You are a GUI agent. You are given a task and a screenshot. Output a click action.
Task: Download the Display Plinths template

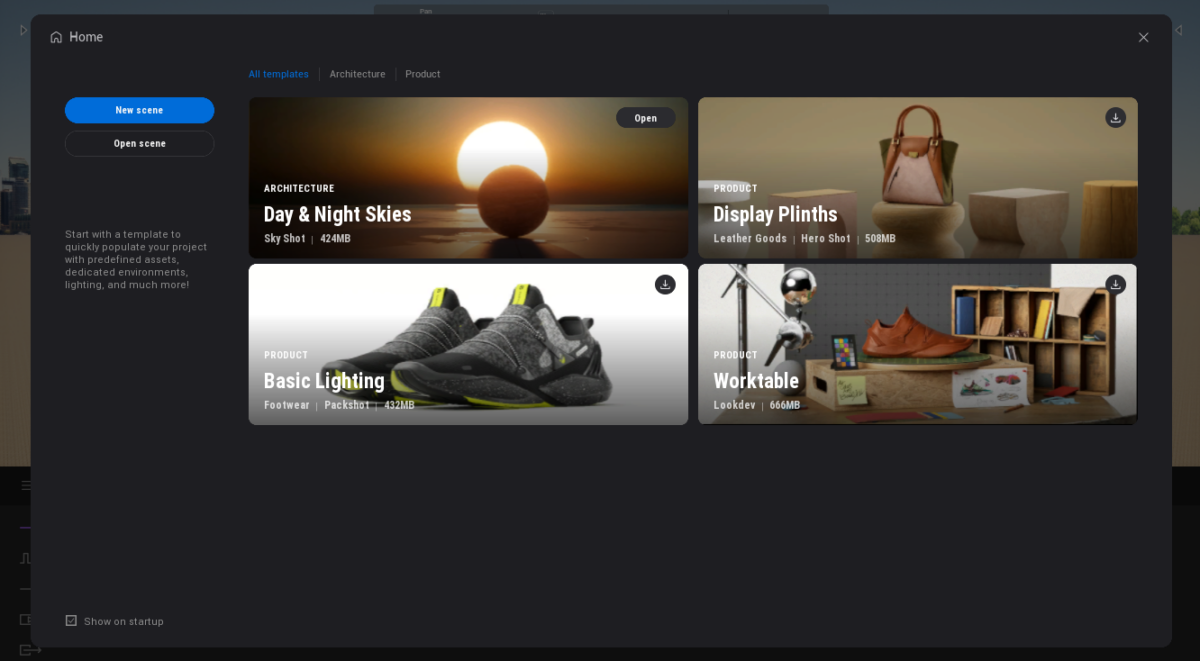point(1115,118)
